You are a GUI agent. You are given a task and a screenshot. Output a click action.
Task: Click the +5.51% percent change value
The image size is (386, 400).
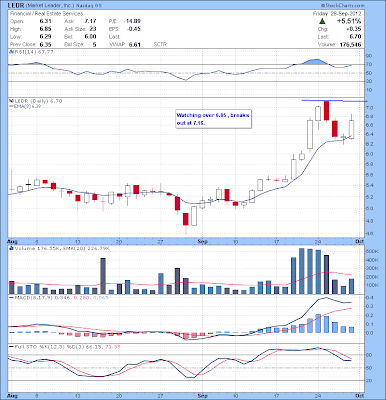click(348, 21)
